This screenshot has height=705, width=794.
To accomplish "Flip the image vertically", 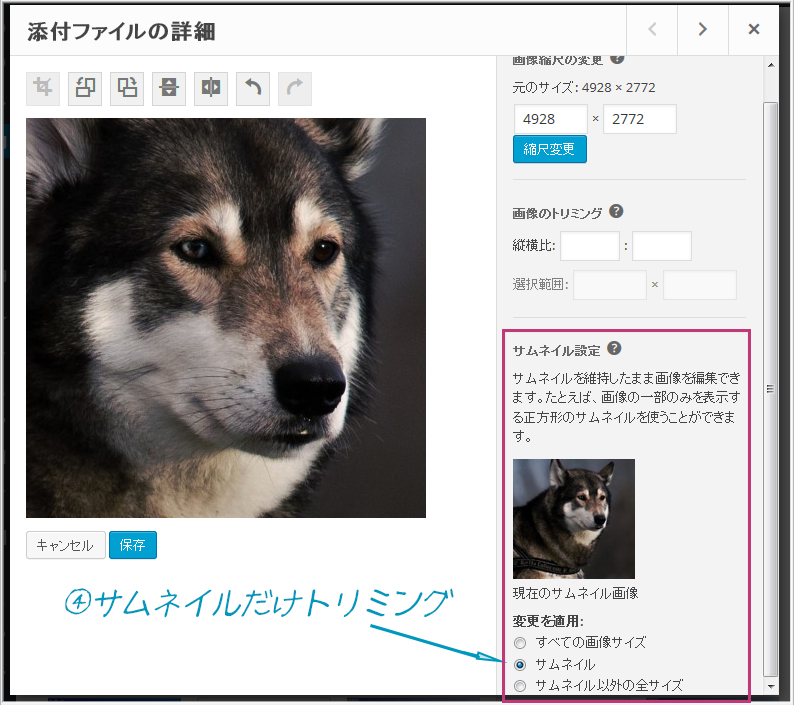I will tap(169, 88).
